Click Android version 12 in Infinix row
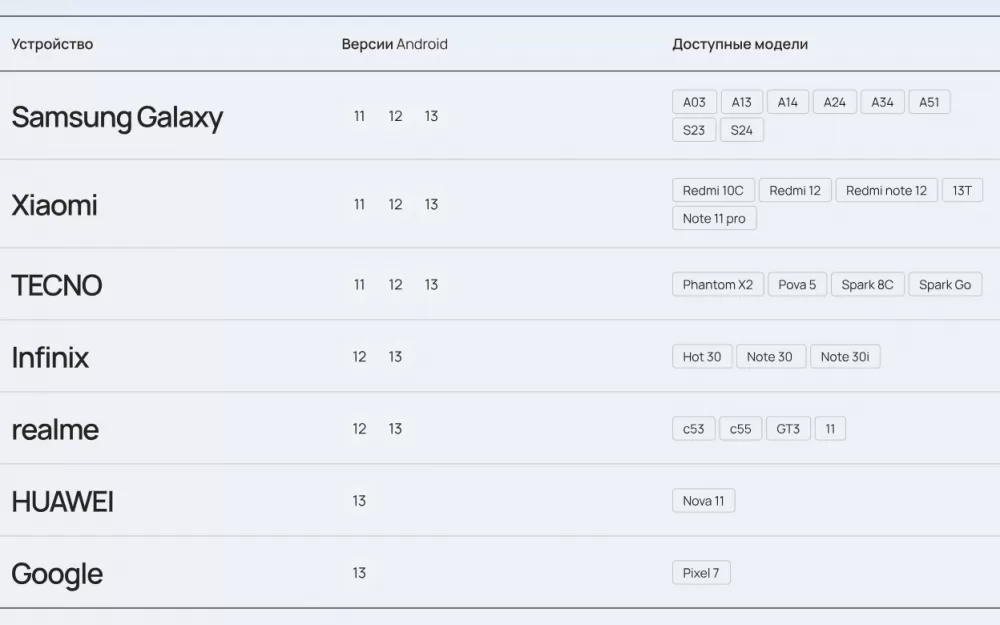Screen dimensions: 1000x625 coord(360,357)
